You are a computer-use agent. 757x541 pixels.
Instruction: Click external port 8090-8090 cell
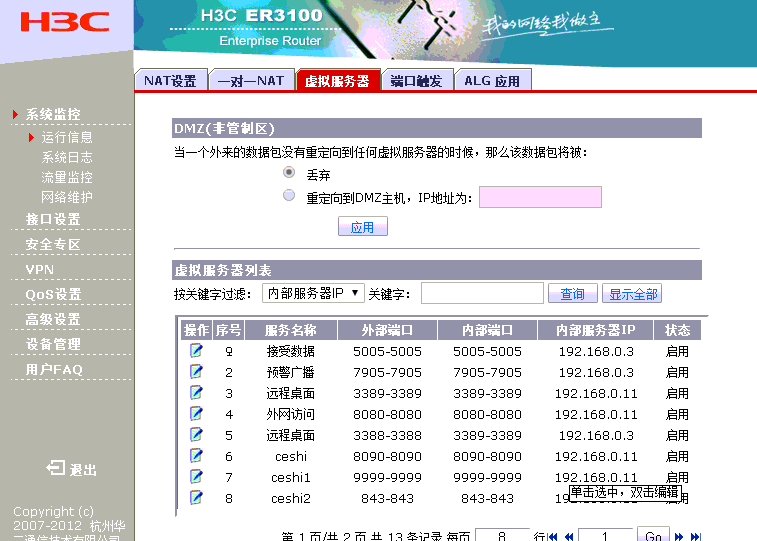387,456
